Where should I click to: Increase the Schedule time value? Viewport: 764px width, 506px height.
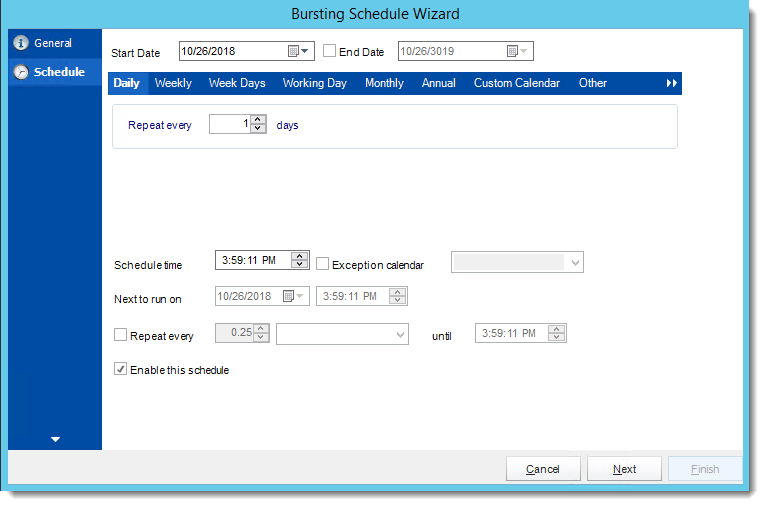click(299, 256)
